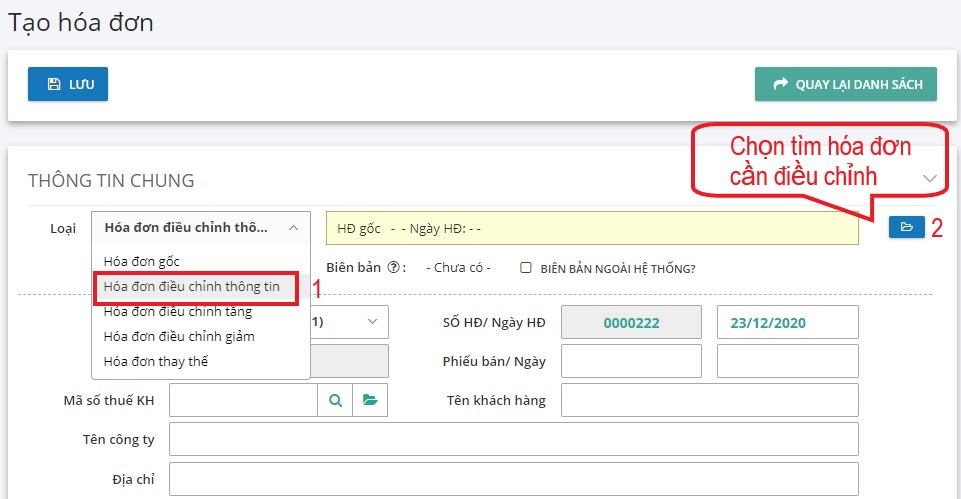Viewport: 961px width, 499px height.
Task: Choose Hóa đơn thay thế option
Action: pos(155,361)
